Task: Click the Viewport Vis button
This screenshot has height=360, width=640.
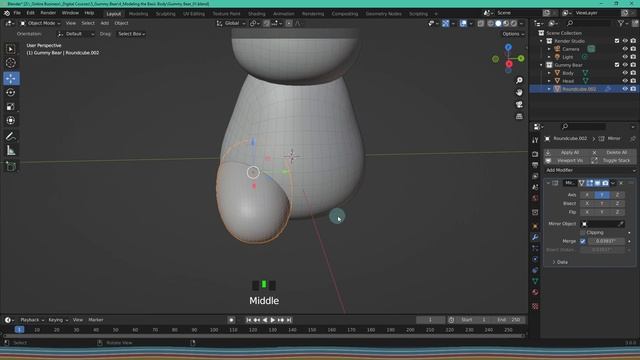Action: point(567,160)
